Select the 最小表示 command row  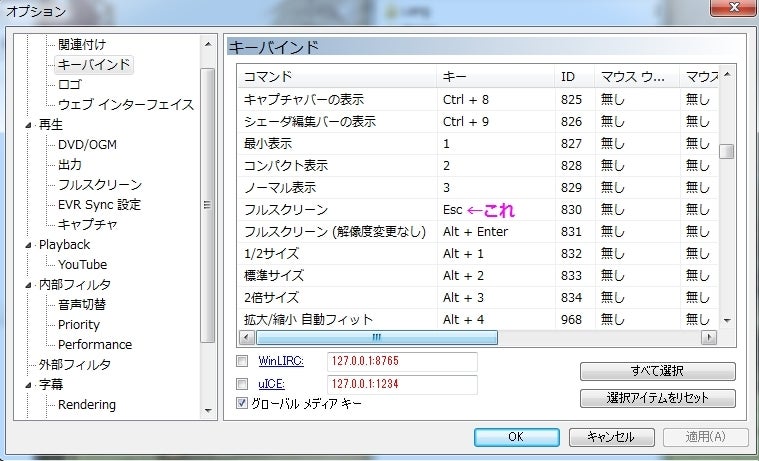[478, 143]
